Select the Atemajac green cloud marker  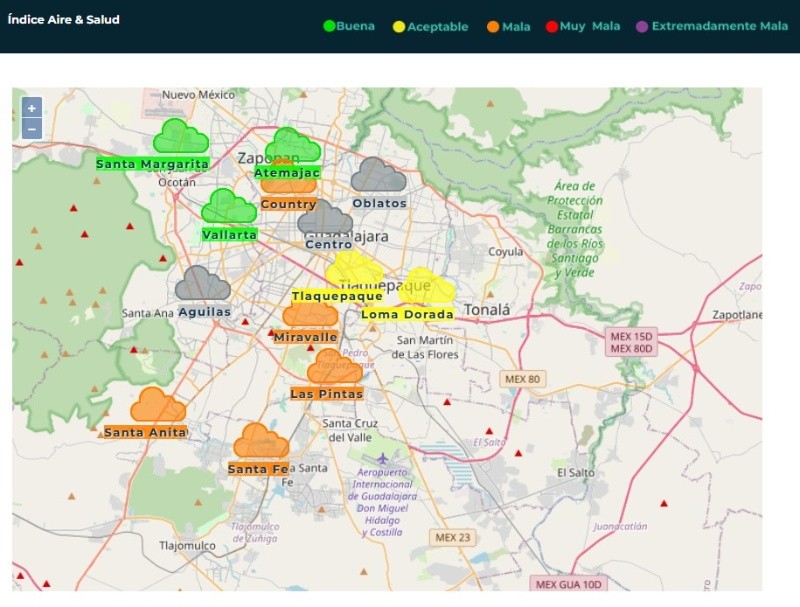tap(292, 145)
